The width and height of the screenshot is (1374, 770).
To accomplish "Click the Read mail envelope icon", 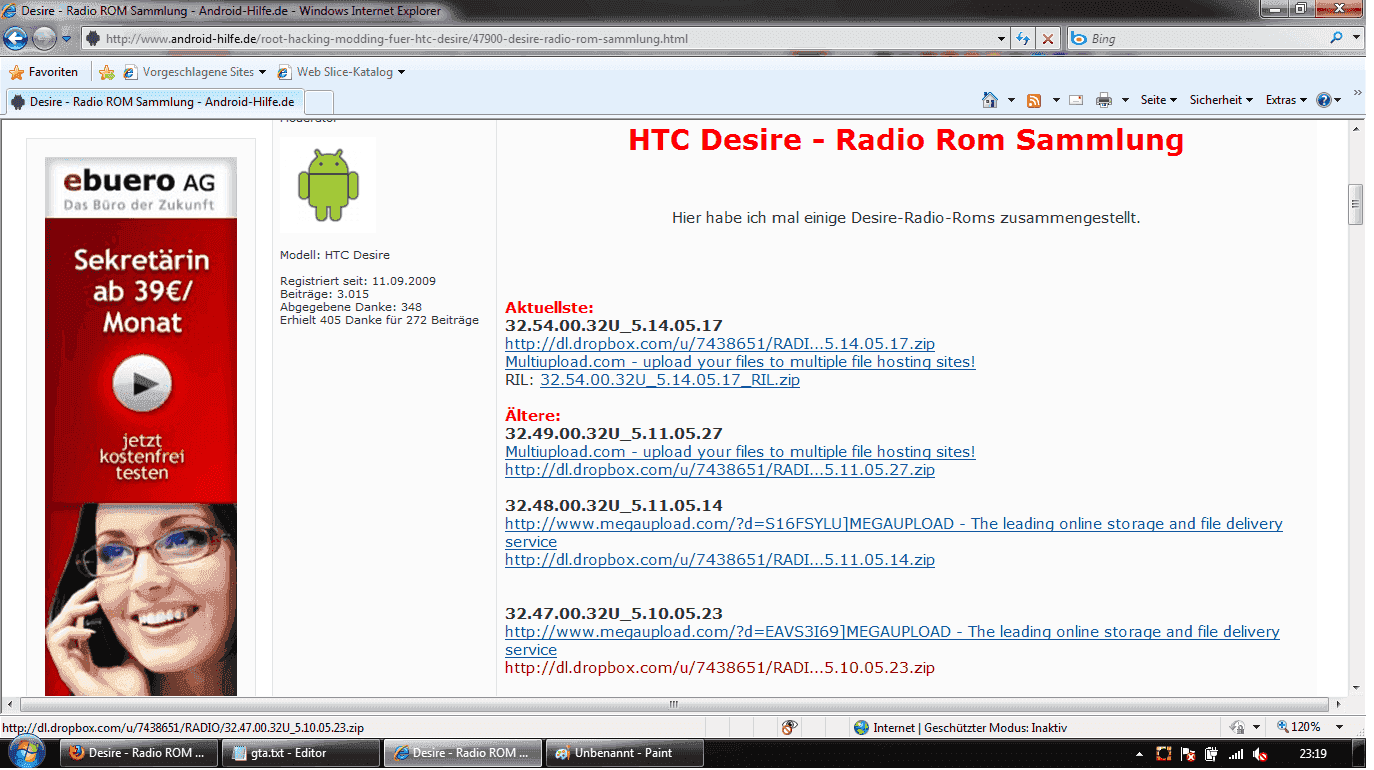I will coord(1076,100).
